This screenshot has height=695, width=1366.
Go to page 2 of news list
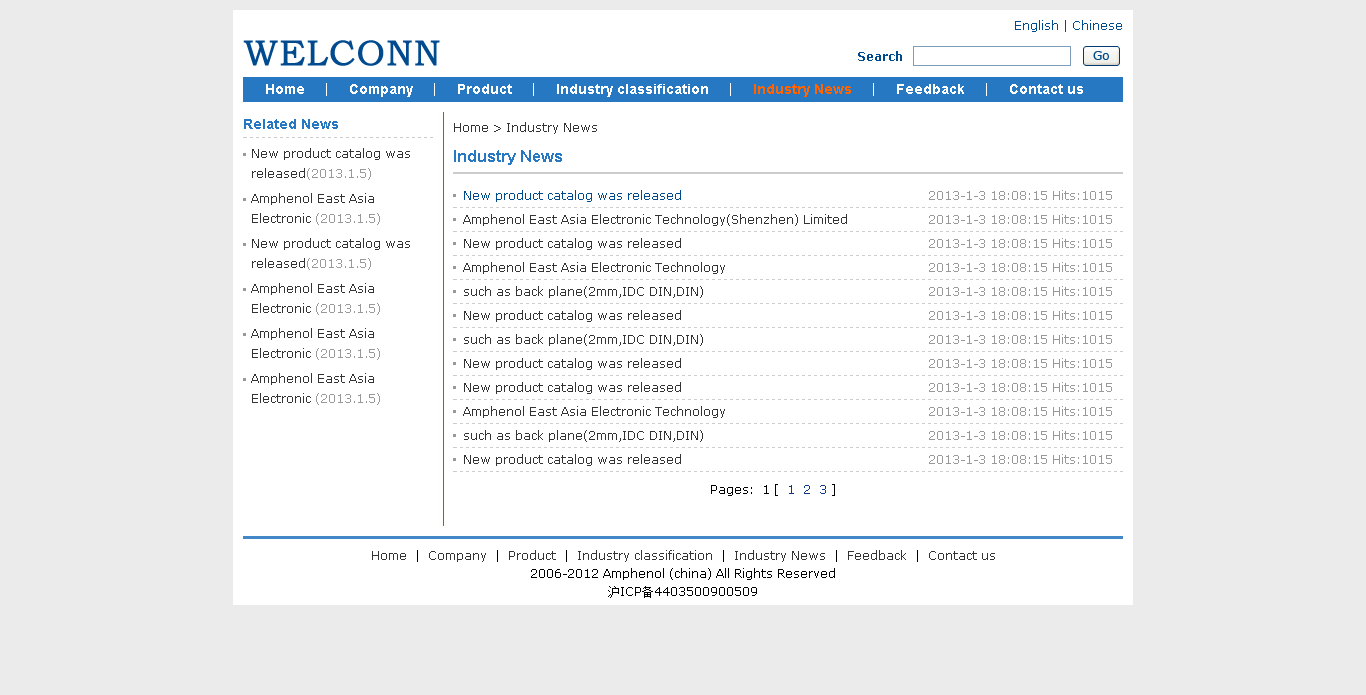pyautogui.click(x=807, y=490)
